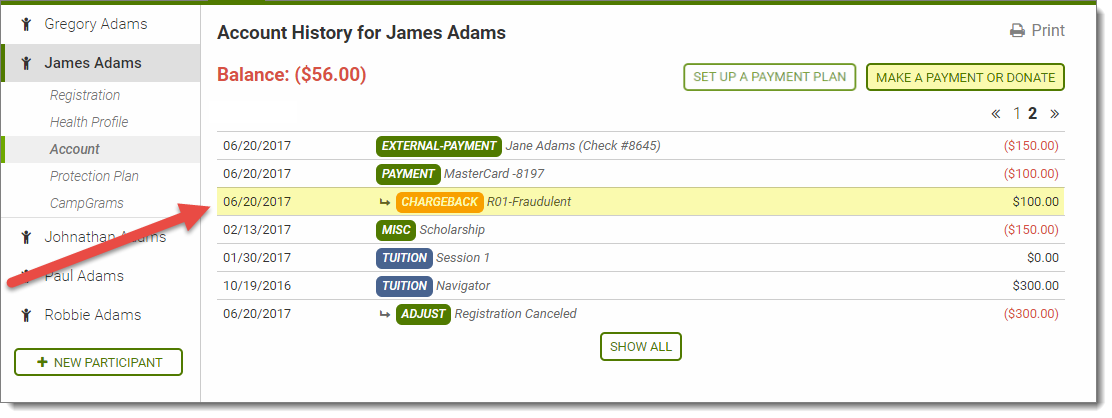
Task: Click James Adams participant person icon
Action: coord(27,63)
